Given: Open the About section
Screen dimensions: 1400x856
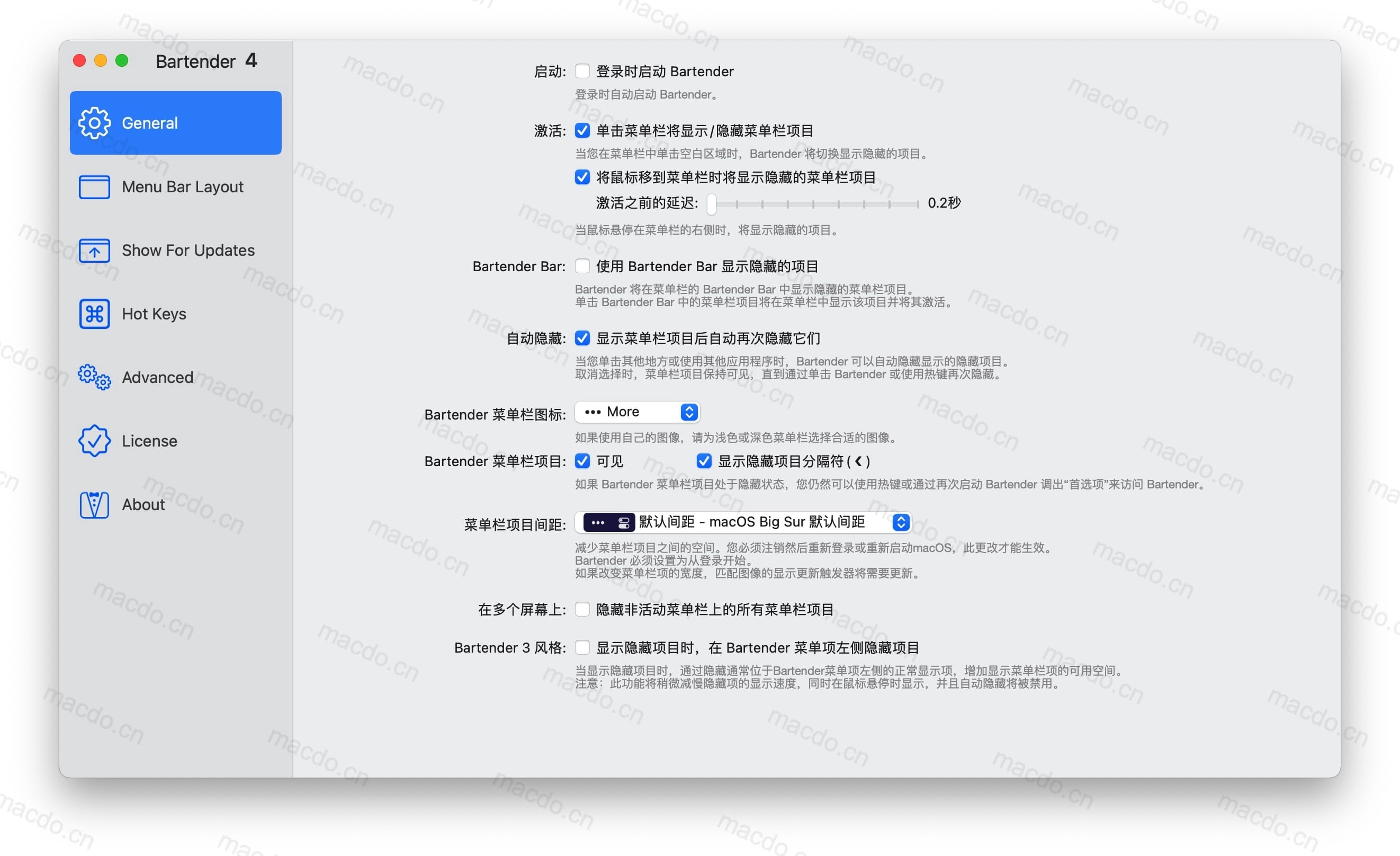Looking at the screenshot, I should pos(176,505).
